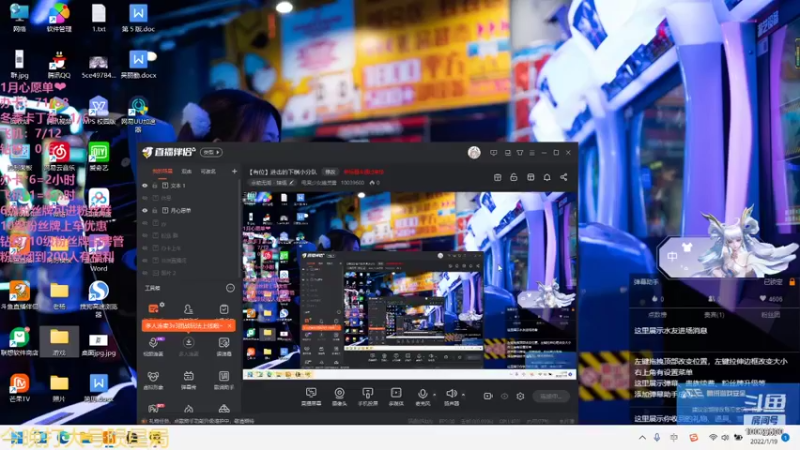Open the shirt skin icon on the floating IME
The image size is (800, 450).
[x=688, y=248]
